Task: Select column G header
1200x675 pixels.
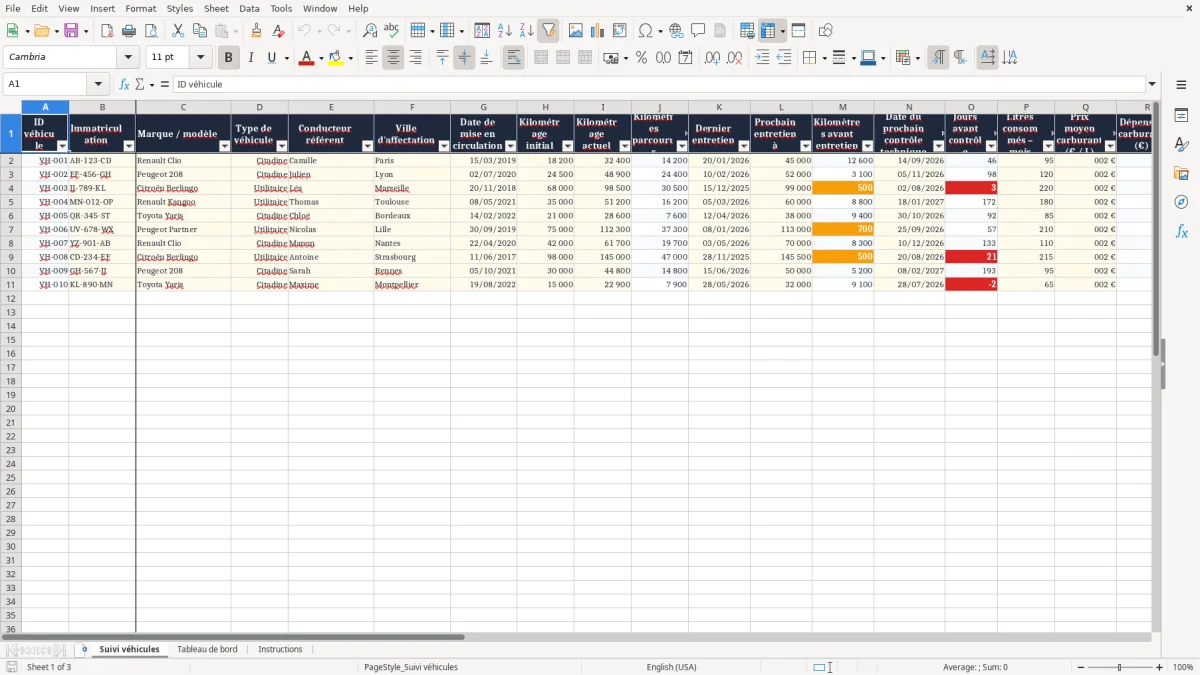Action: point(483,107)
